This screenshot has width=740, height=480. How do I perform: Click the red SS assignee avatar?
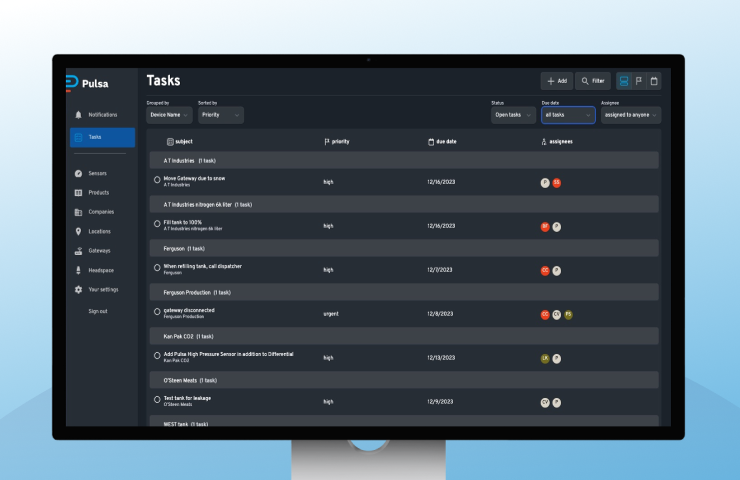(557, 183)
